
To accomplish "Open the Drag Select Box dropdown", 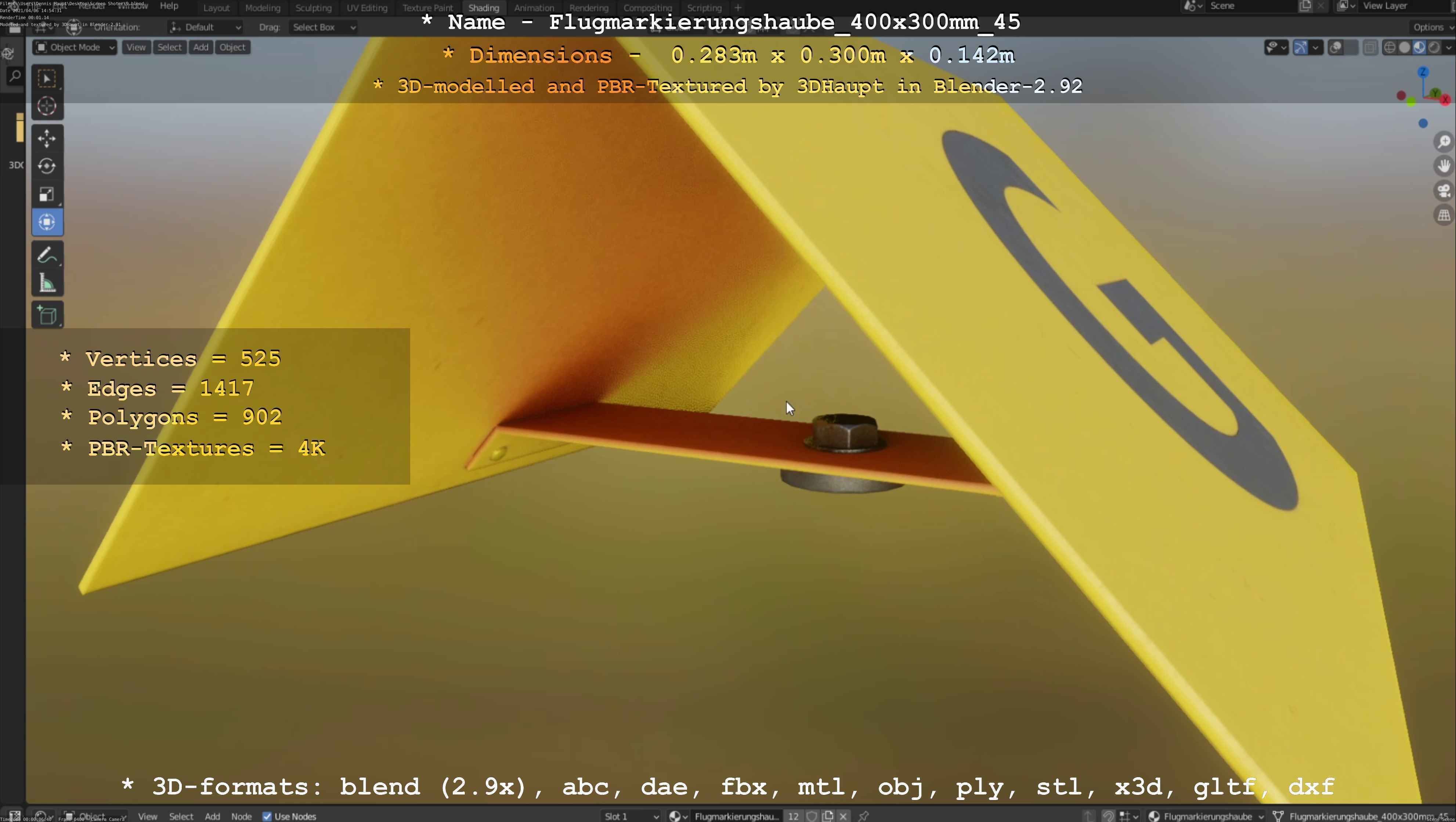I will click(x=323, y=27).
